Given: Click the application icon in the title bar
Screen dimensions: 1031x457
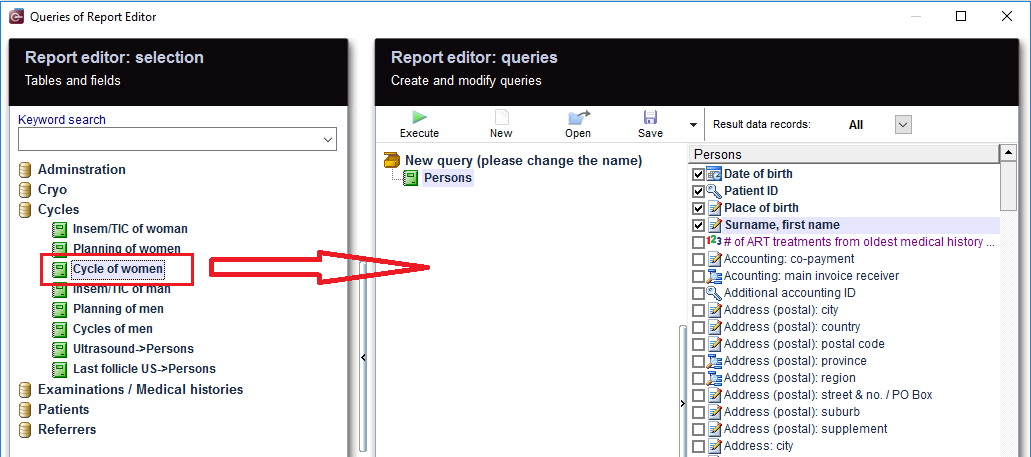Looking at the screenshot, I should (x=16, y=16).
